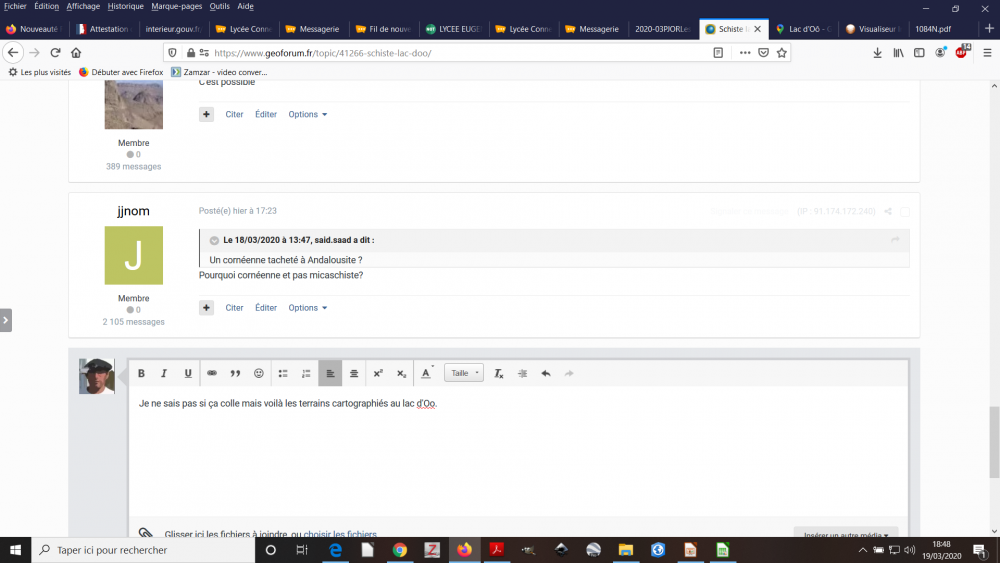
Task: Go to the Firefox home page
Action: coord(76,53)
